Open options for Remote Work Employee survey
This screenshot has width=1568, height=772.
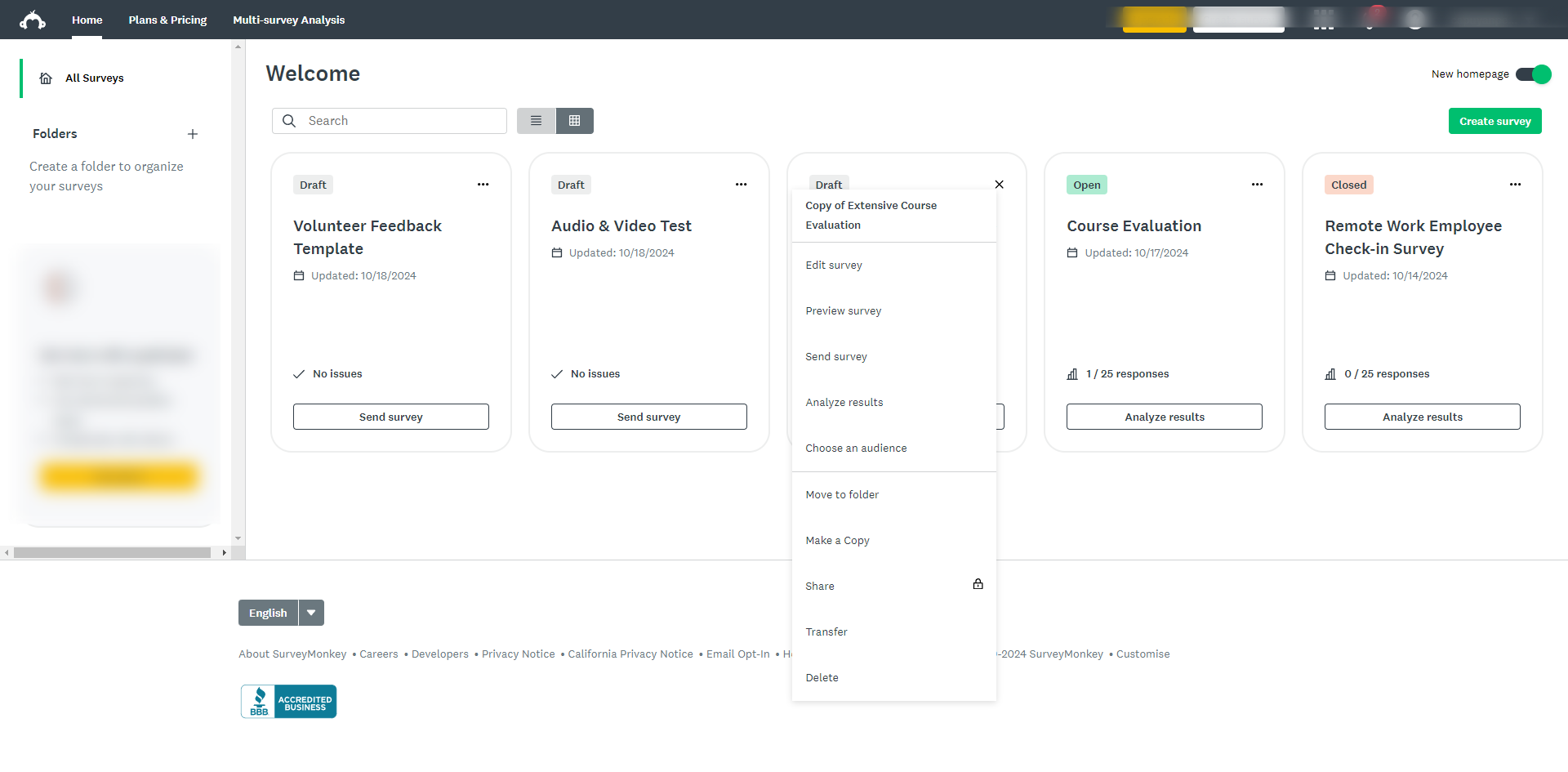tap(1516, 185)
